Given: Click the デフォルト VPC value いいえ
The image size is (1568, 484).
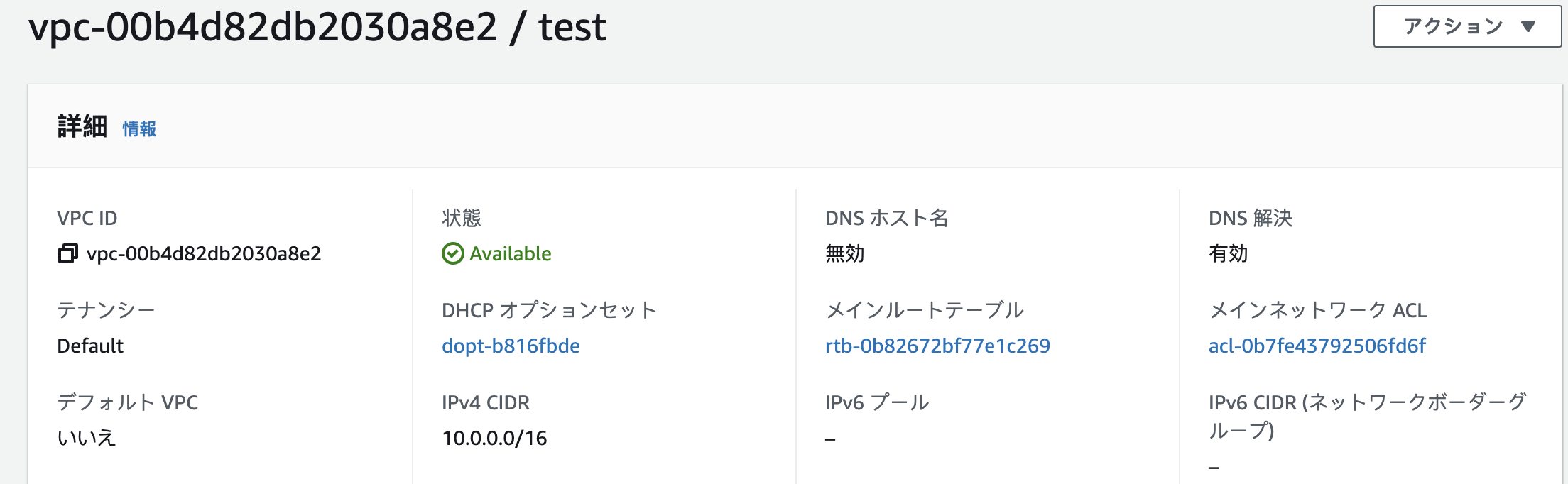Looking at the screenshot, I should click(86, 438).
